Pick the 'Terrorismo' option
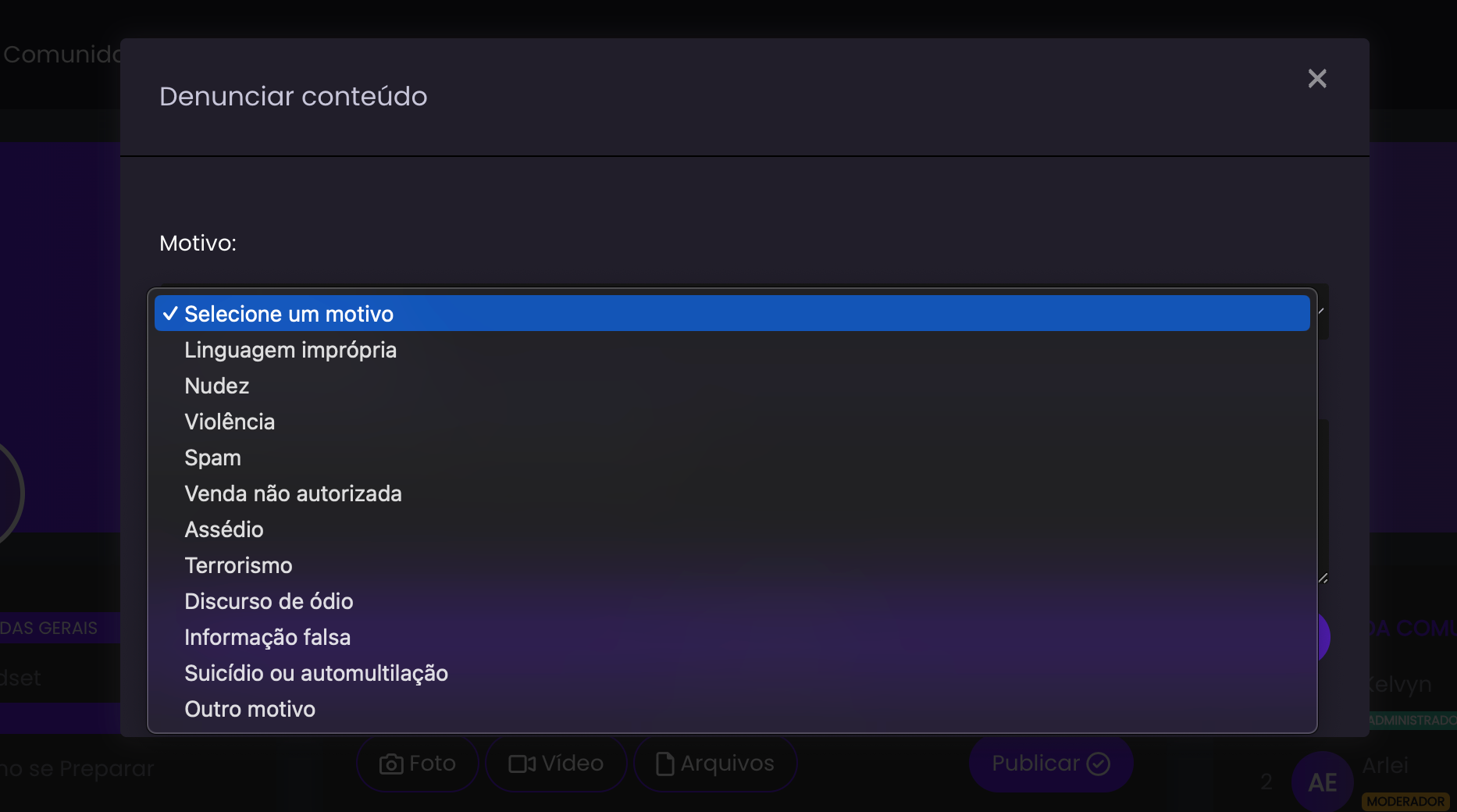 238,565
